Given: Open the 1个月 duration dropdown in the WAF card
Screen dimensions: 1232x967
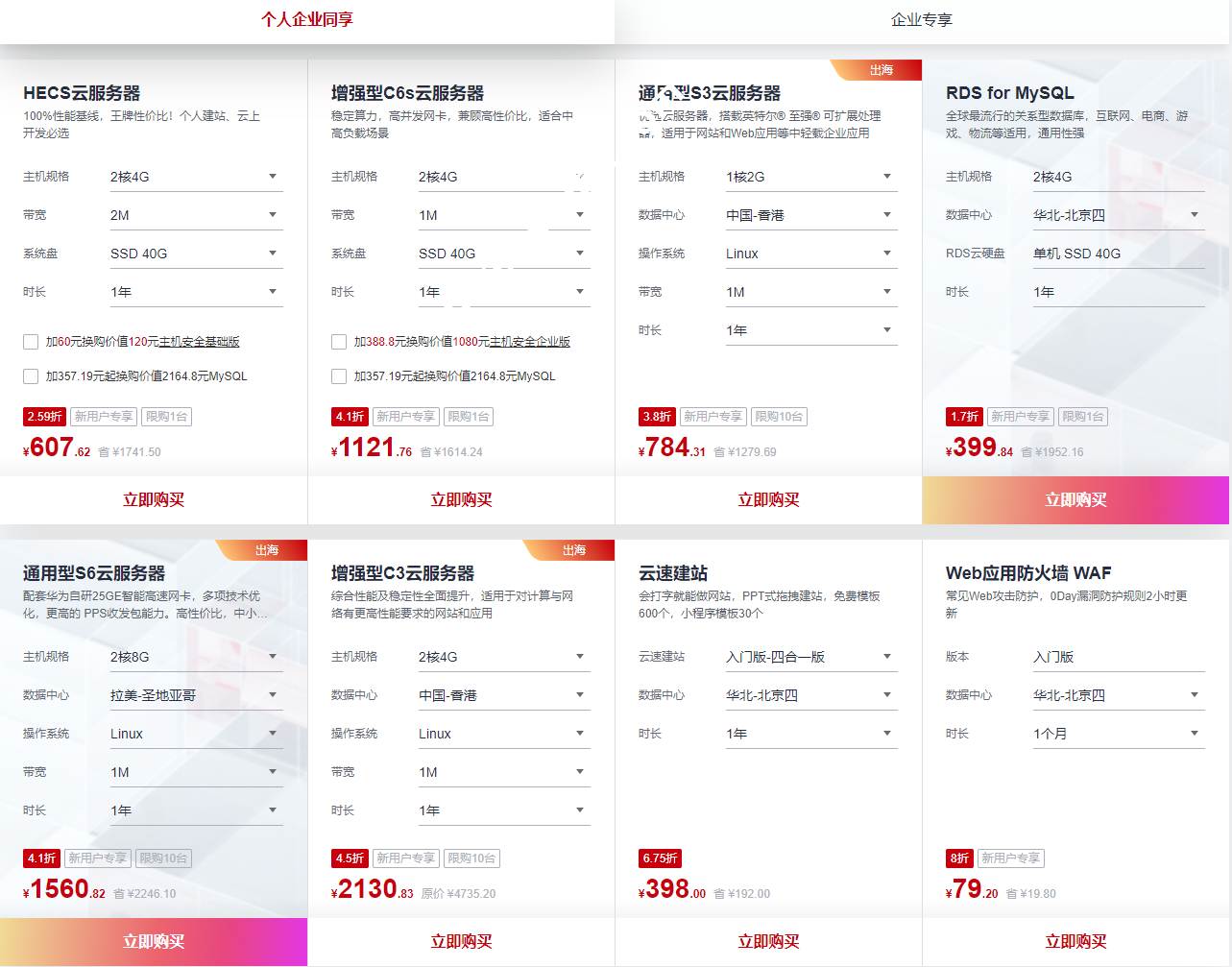Looking at the screenshot, I should pyautogui.click(x=1119, y=734).
